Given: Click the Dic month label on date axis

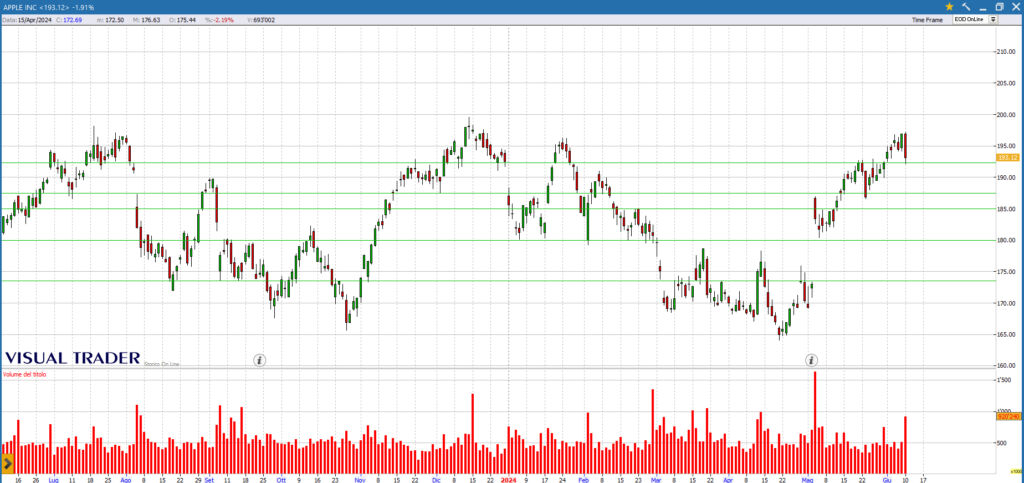Looking at the screenshot, I should coord(436,479).
